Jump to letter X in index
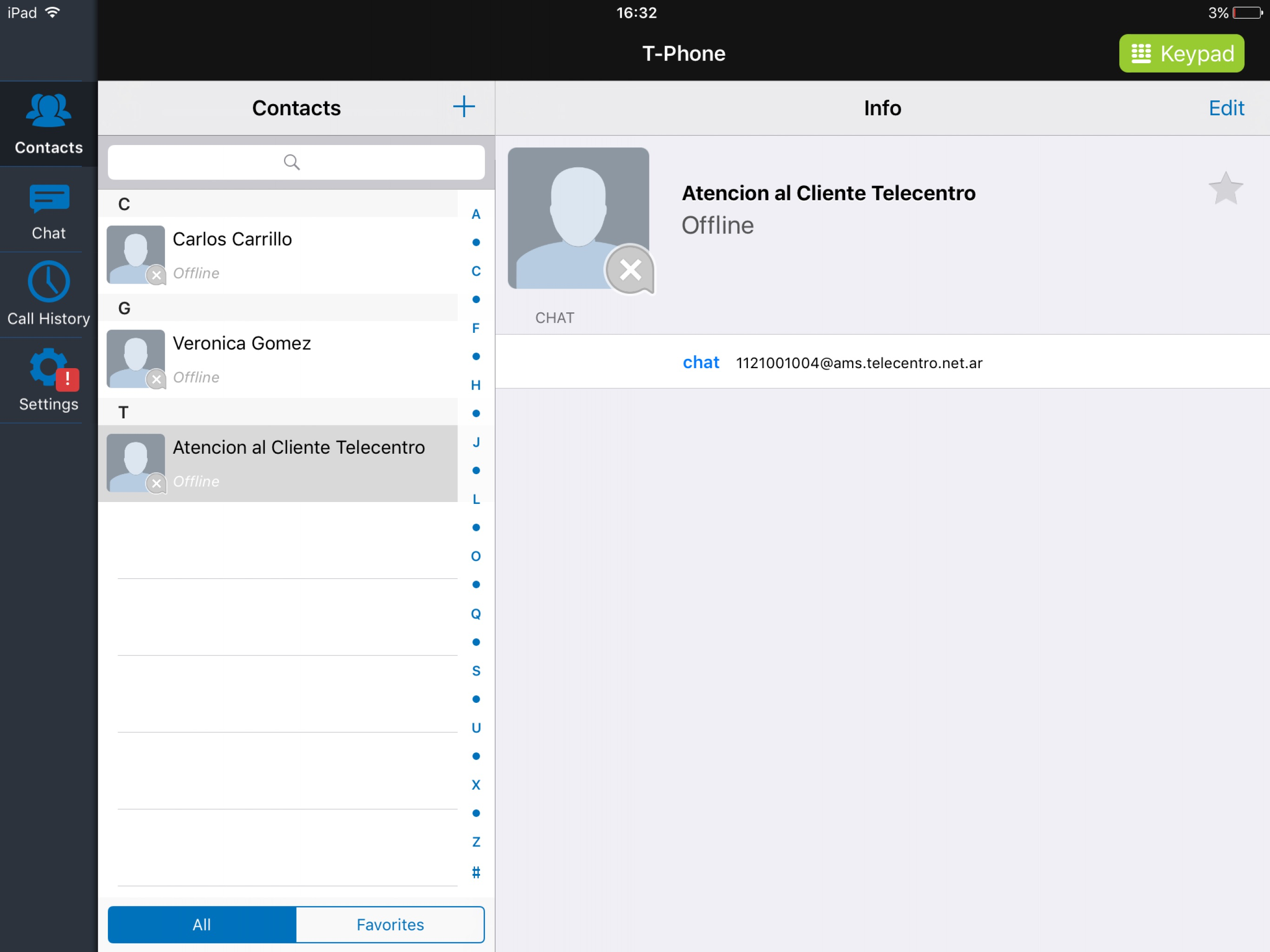1270x952 pixels. coord(476,784)
